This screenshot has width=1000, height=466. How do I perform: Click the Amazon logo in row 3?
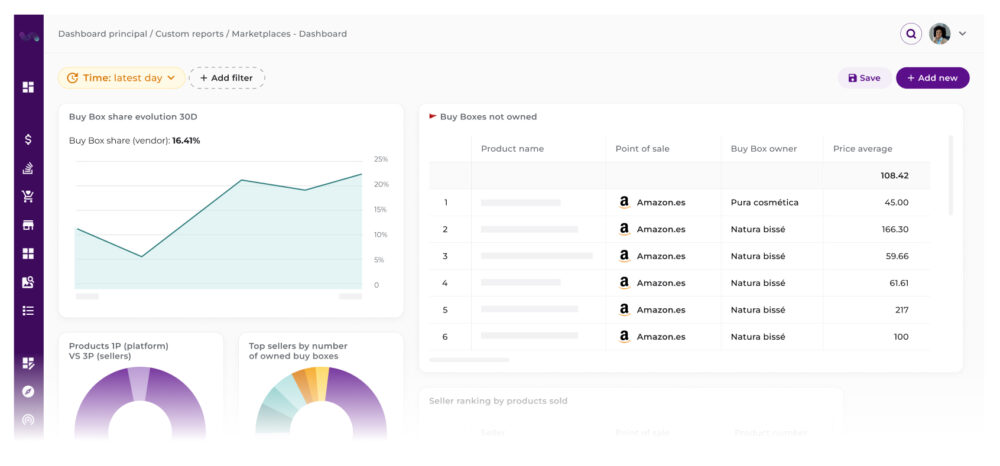(624, 256)
